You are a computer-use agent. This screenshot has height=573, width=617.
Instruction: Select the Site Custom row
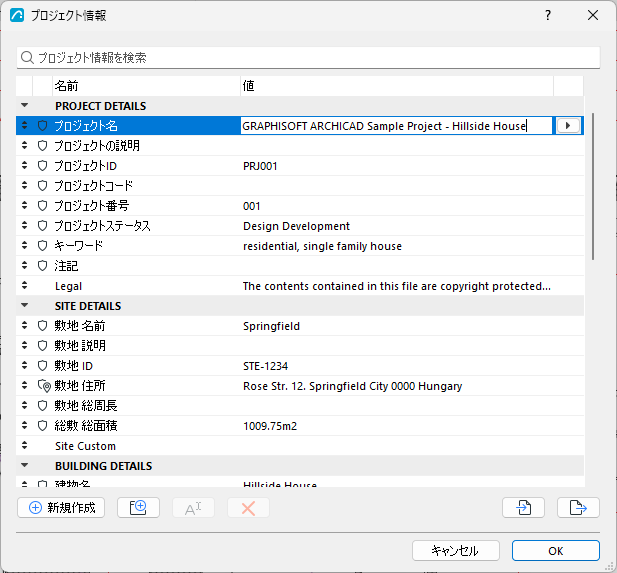tap(300, 445)
